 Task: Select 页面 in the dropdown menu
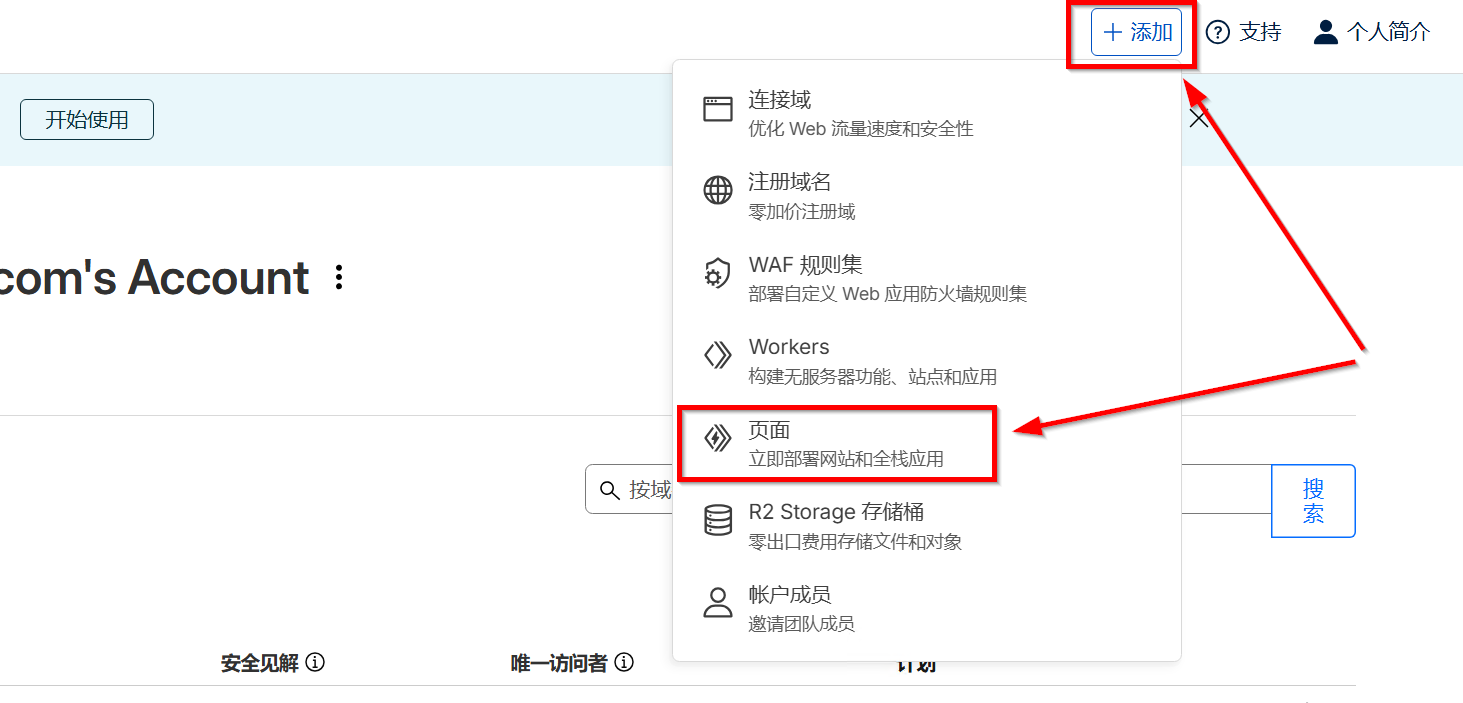pos(927,444)
